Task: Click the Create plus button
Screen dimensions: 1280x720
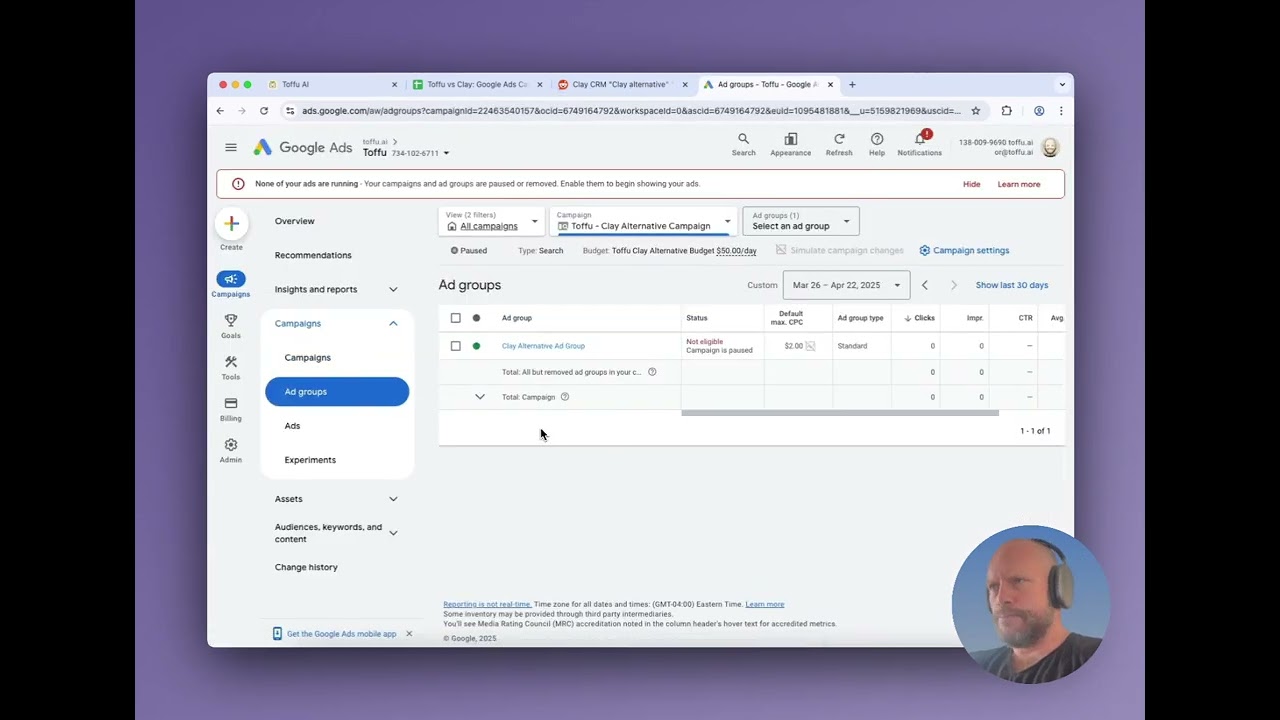Action: point(231,223)
